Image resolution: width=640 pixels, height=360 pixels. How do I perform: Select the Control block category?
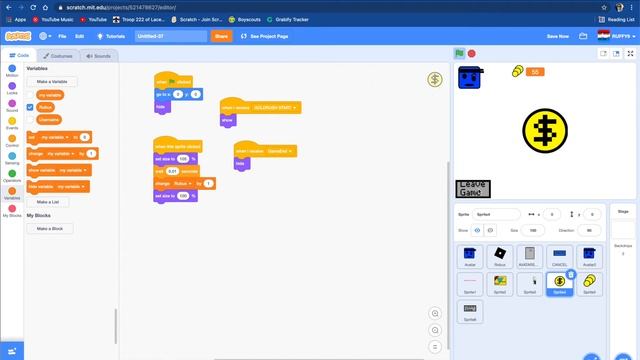pos(12,141)
